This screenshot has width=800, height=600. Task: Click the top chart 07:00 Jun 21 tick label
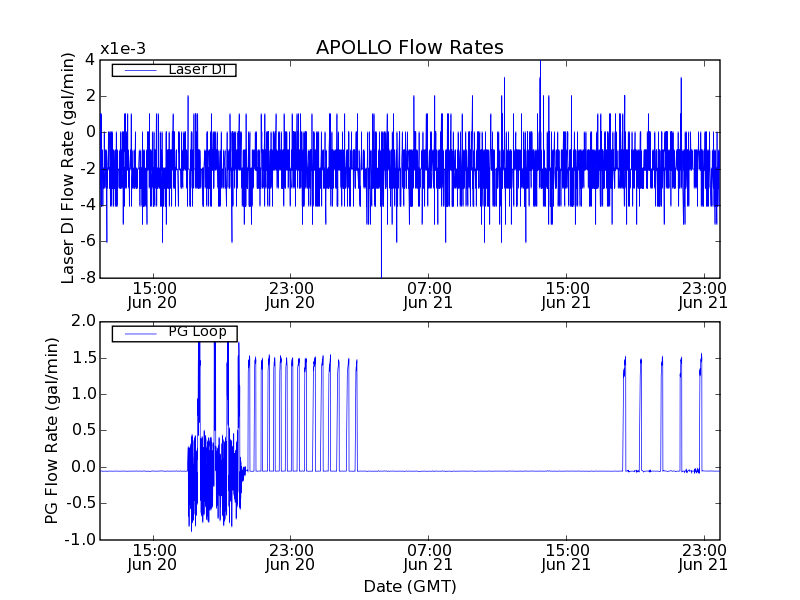428,295
